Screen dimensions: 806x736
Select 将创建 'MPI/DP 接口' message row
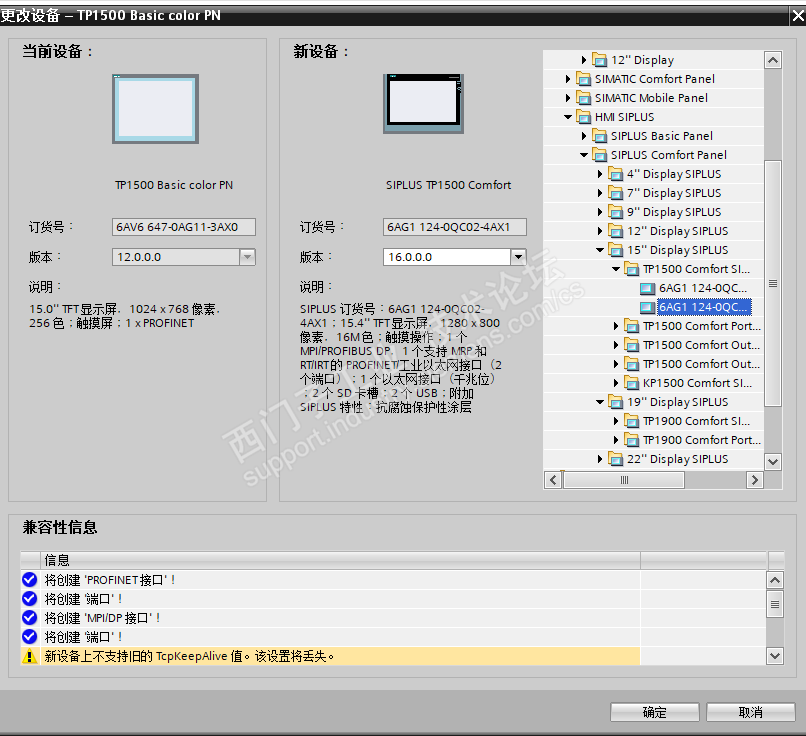click(x=331, y=618)
